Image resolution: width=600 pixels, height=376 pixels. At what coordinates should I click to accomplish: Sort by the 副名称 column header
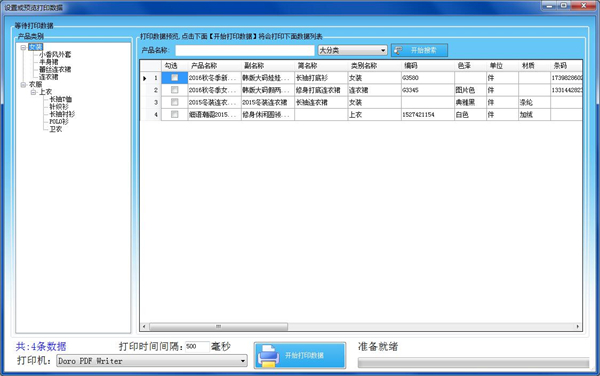click(x=268, y=66)
